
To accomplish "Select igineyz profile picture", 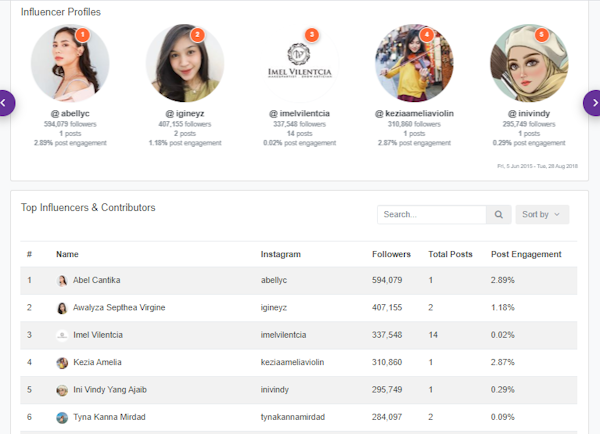I will [185, 63].
